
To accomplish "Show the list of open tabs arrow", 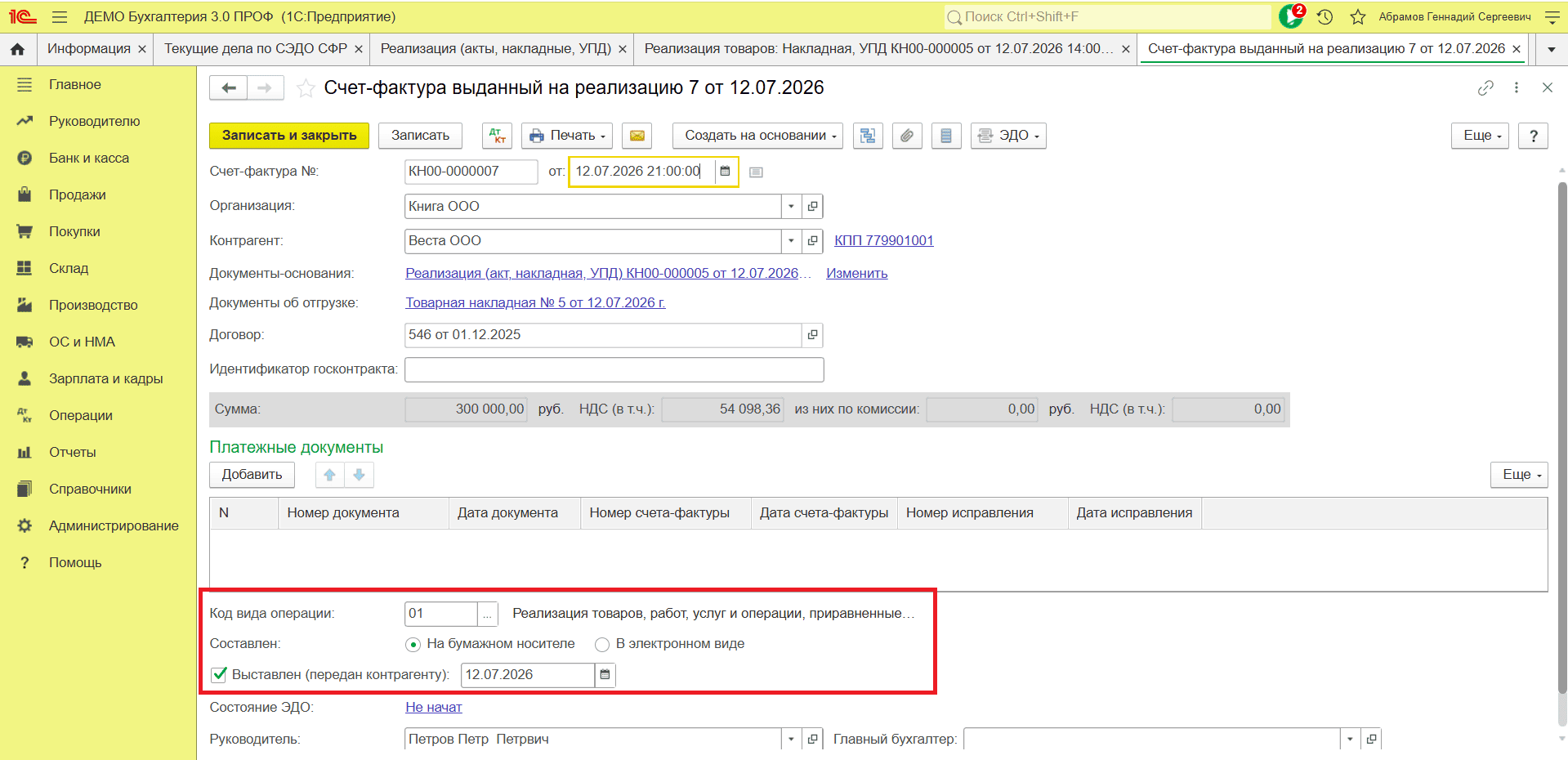I will pos(1551,49).
